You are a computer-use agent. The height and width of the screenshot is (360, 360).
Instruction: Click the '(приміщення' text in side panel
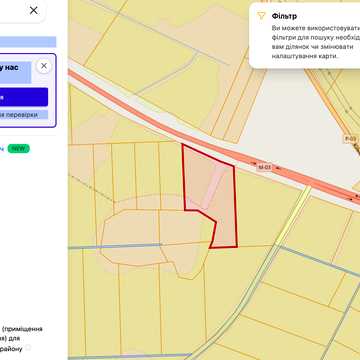[x=22, y=329]
